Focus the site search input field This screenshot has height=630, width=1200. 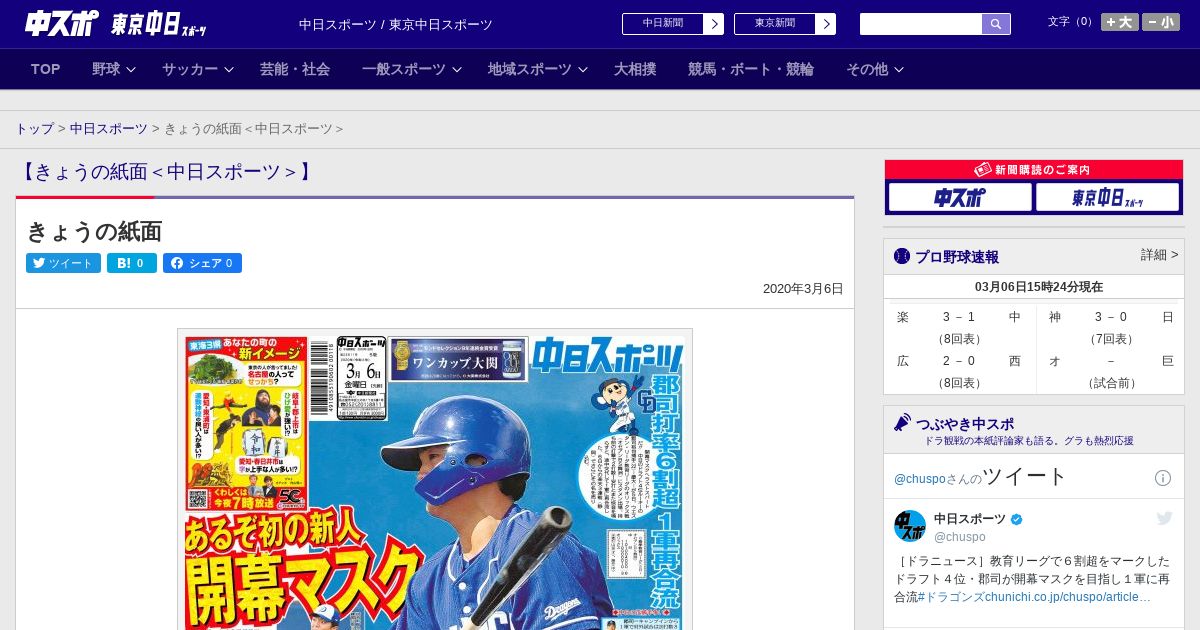[x=921, y=24]
